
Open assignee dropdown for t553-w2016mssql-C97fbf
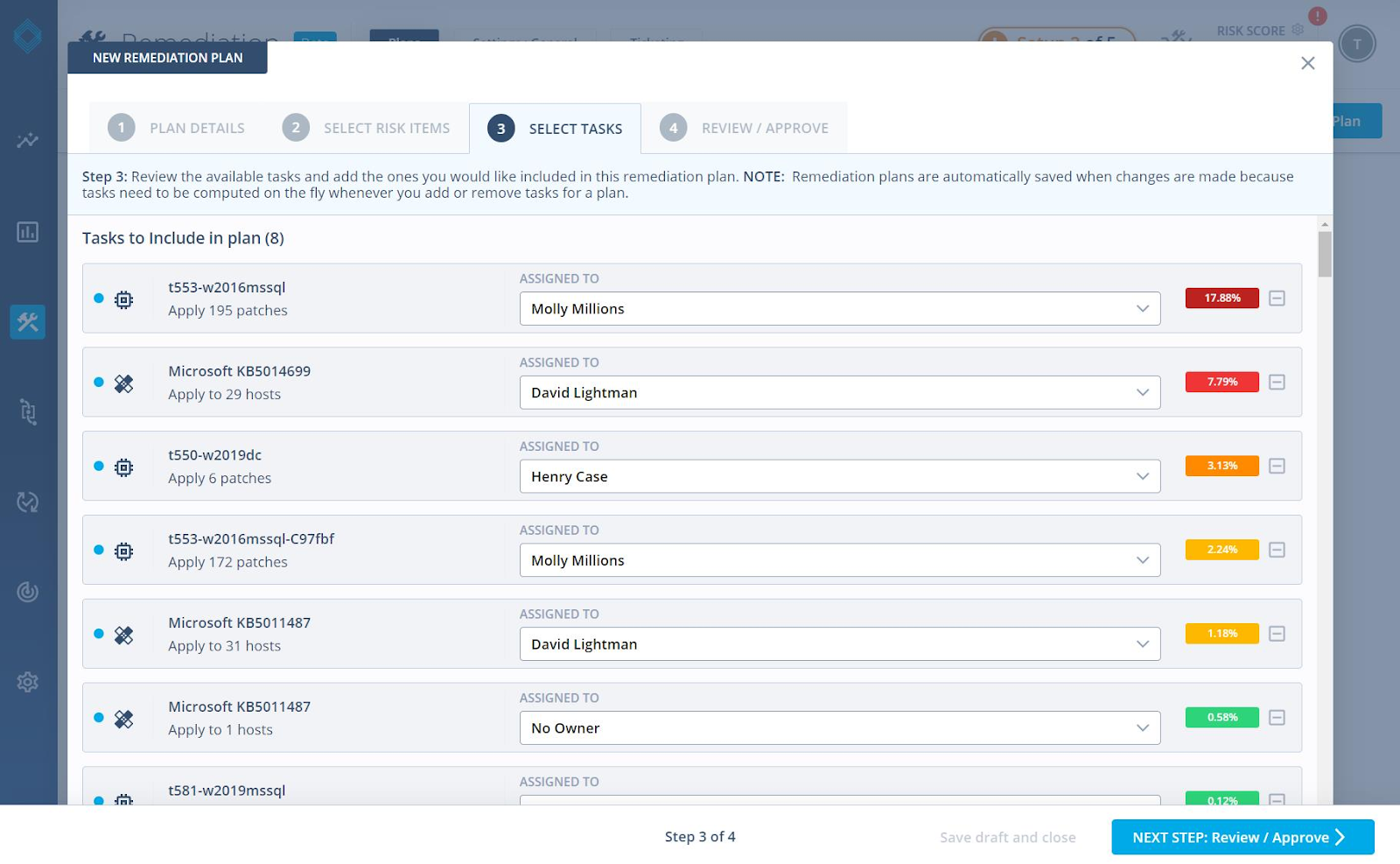click(x=839, y=560)
